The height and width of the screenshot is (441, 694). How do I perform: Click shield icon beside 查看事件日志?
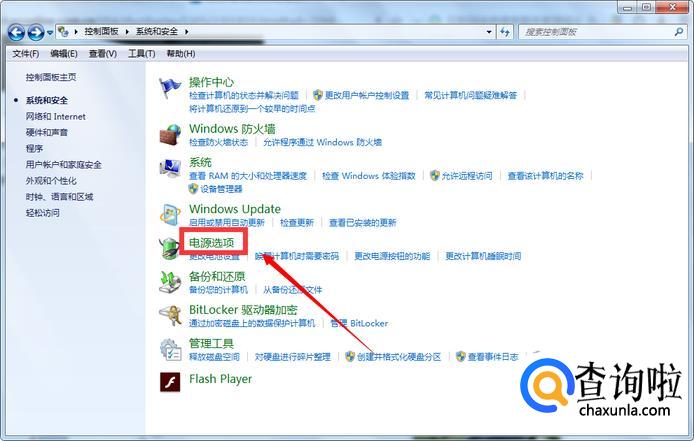461,356
